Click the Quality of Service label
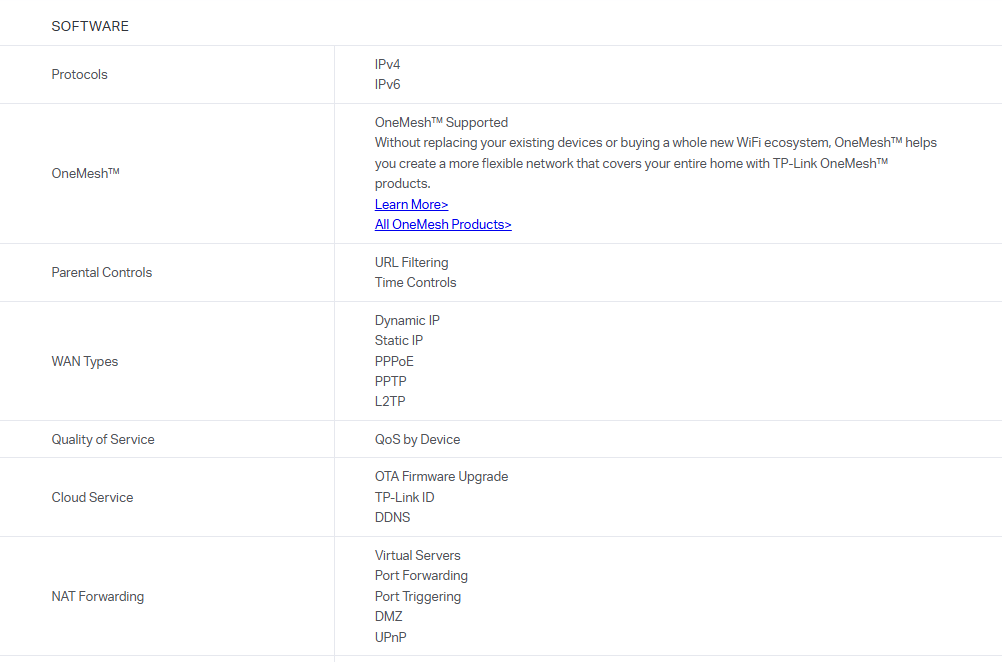The width and height of the screenshot is (1002, 662). pyautogui.click(x=103, y=439)
